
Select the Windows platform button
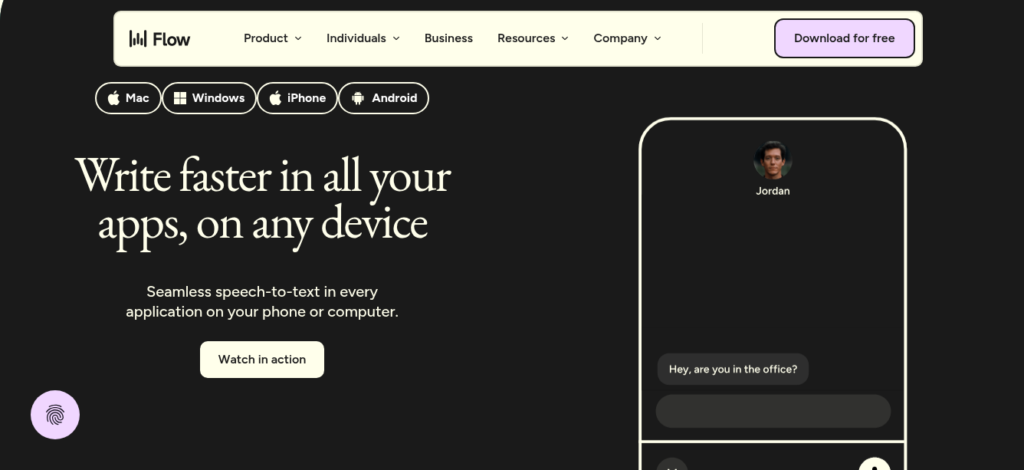[209, 98]
